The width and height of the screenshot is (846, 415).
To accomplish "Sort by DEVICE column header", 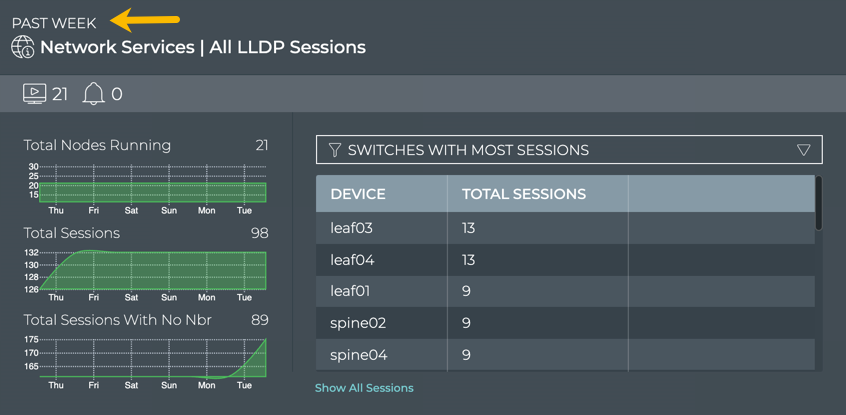I will (358, 194).
